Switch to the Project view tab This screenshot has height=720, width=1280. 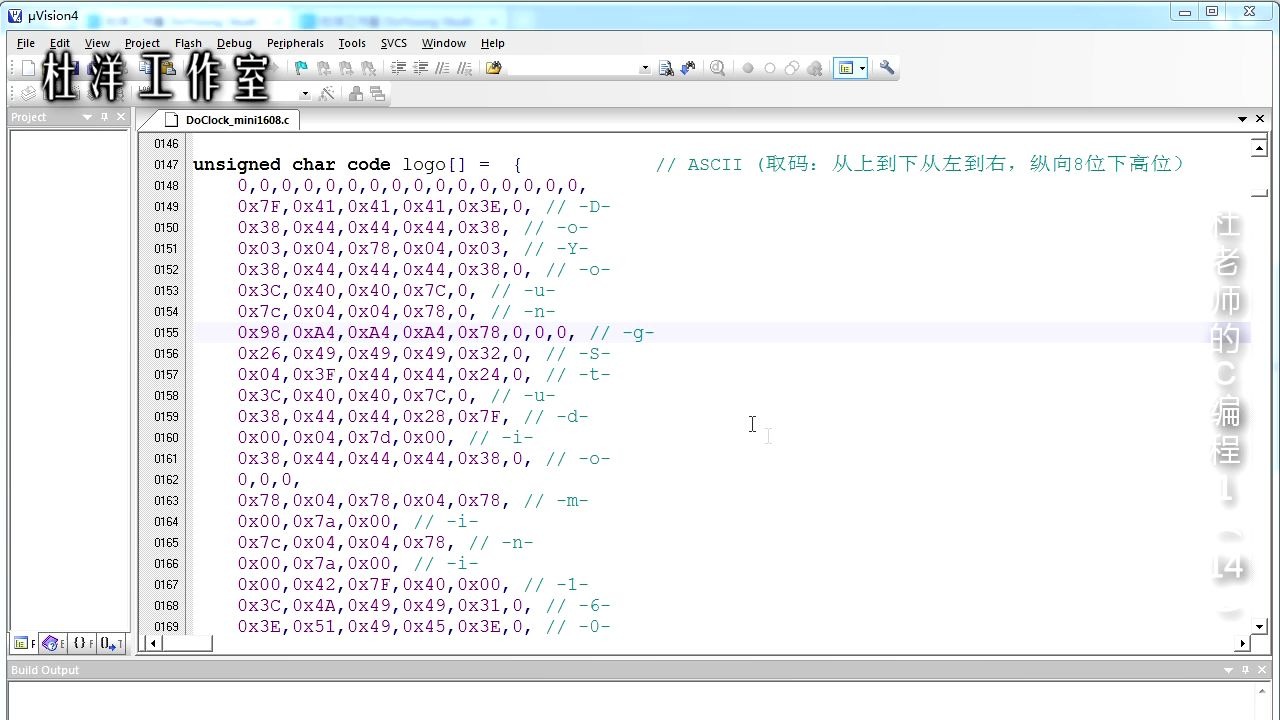[24, 643]
